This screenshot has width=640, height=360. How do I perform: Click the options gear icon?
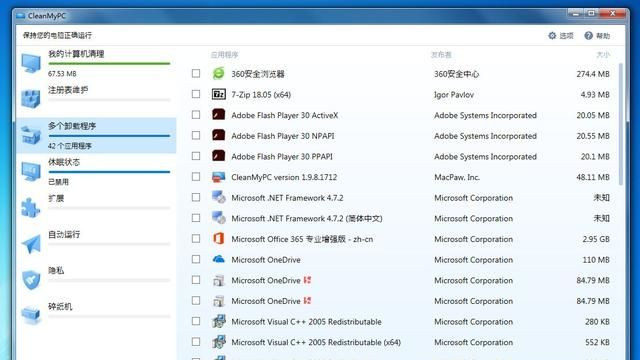(552, 36)
